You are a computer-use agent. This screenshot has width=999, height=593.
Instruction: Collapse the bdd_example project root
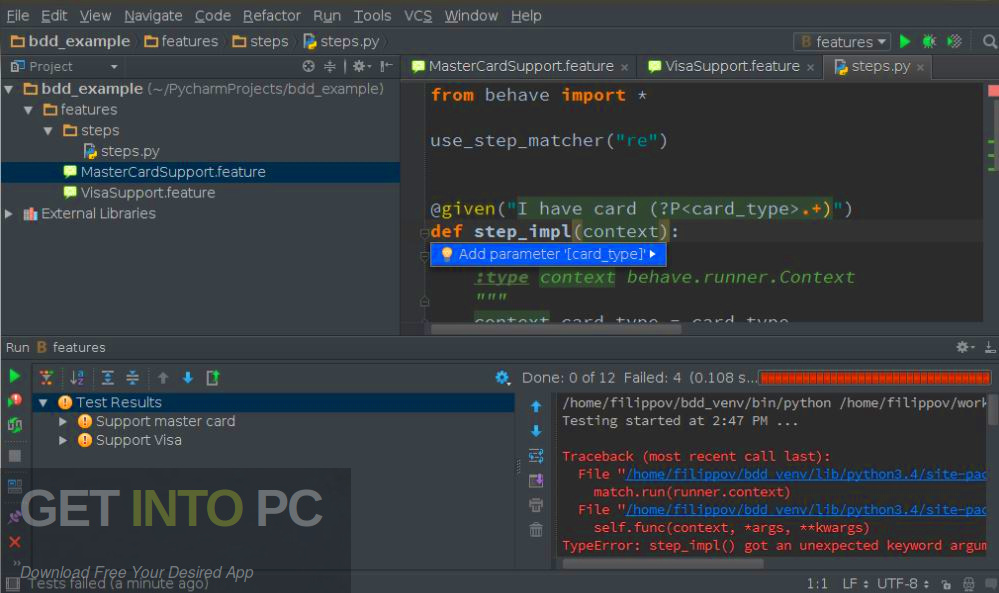[x=9, y=89]
